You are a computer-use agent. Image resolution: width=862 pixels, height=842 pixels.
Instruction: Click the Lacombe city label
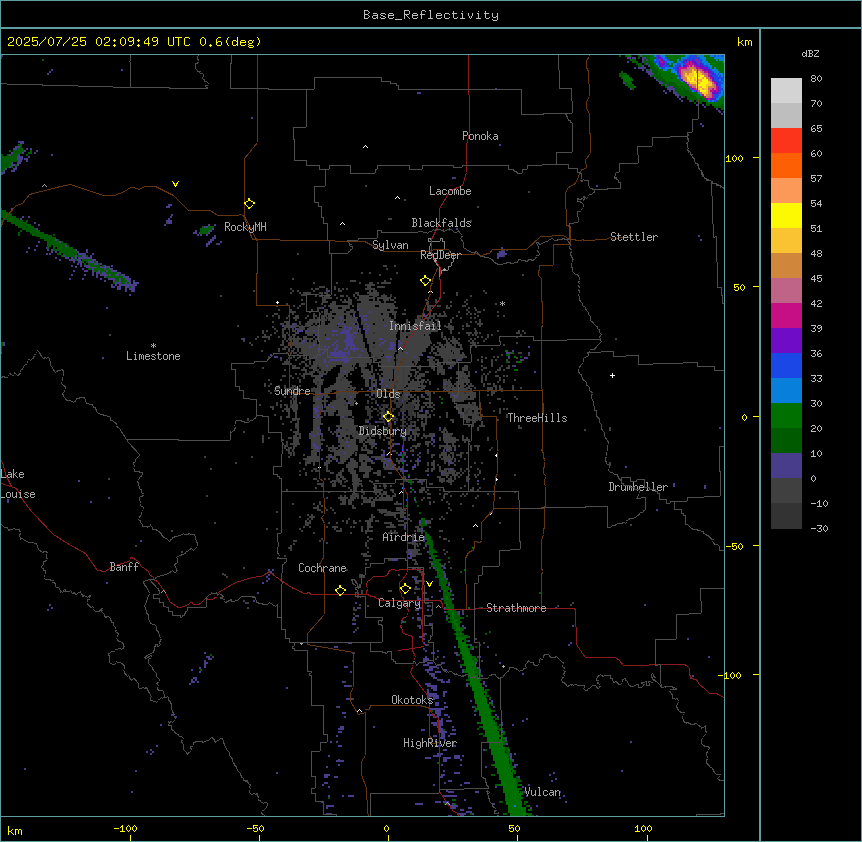tap(450, 191)
